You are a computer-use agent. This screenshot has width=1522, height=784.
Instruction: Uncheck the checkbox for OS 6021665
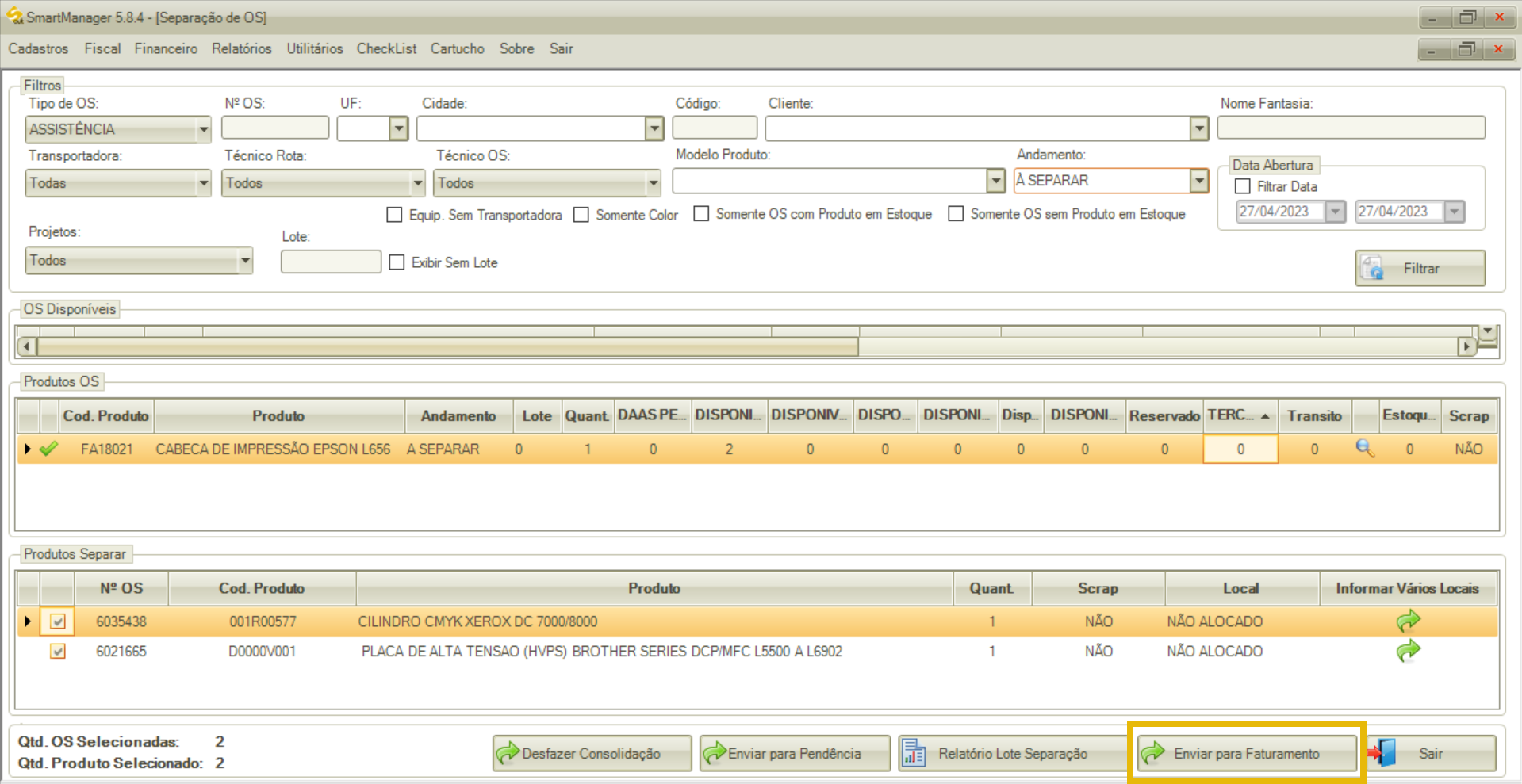57,651
